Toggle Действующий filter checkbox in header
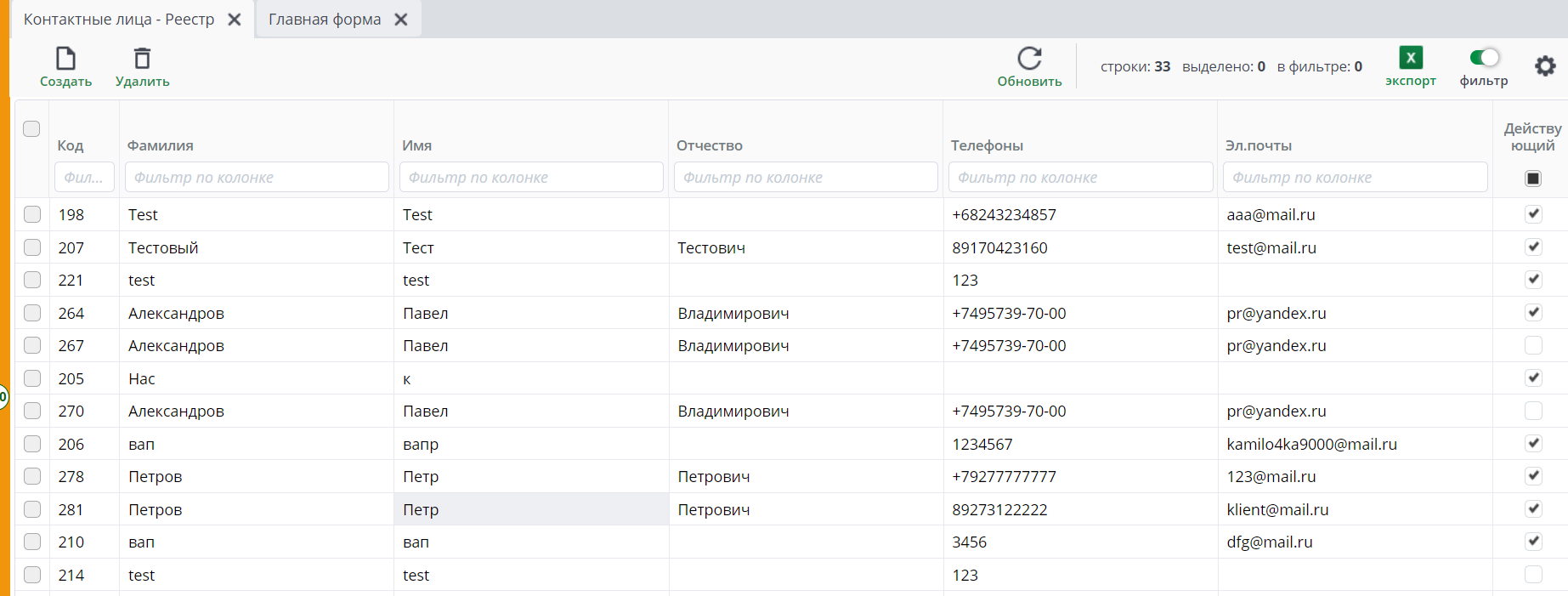Image resolution: width=1568 pixels, height=596 pixels. [1532, 179]
